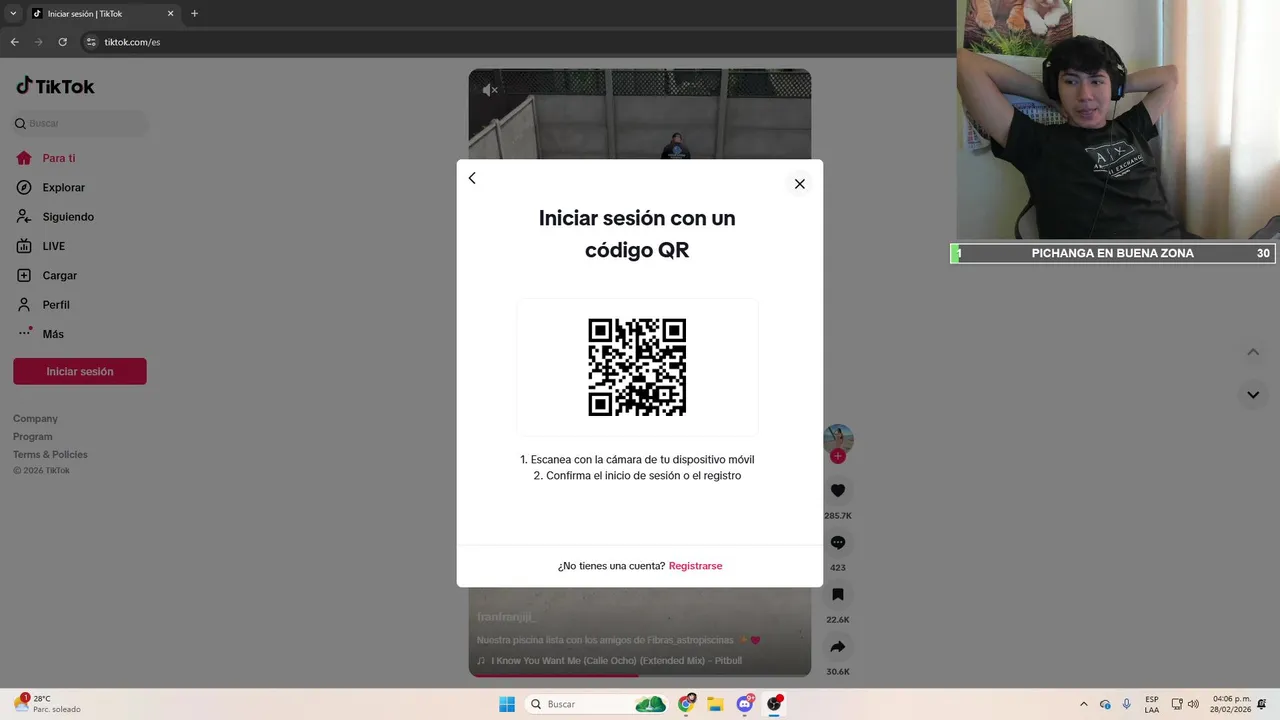1280x720 pixels.
Task: Close the QR code login dialog
Action: point(799,184)
